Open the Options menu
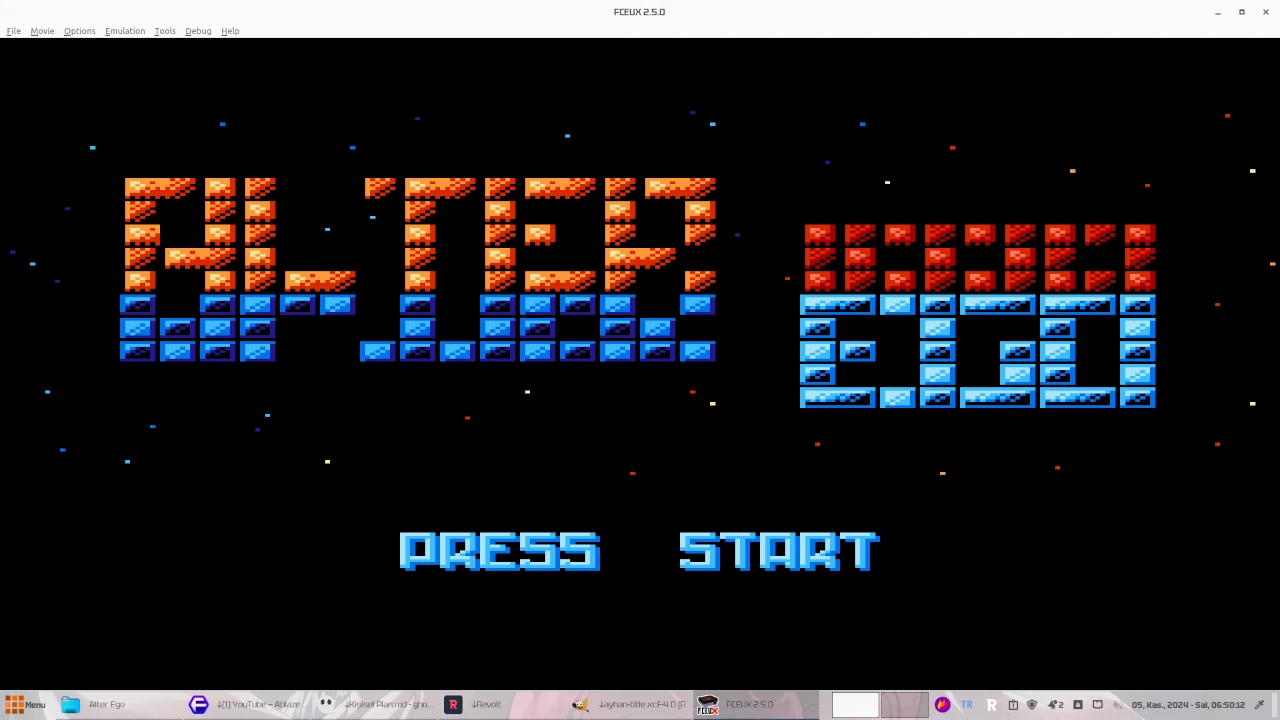The image size is (1280, 720). (80, 31)
